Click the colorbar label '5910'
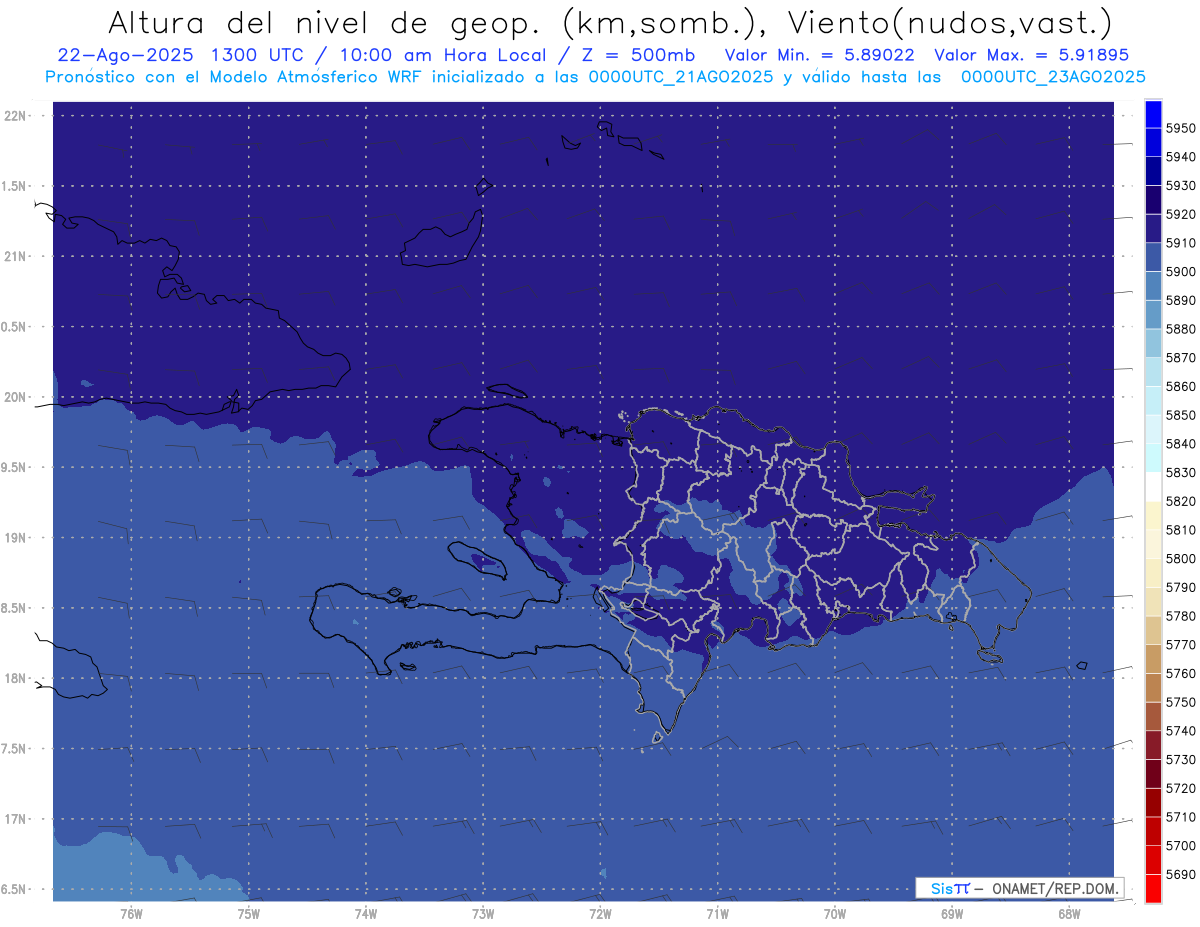Image resolution: width=1200 pixels, height=927 pixels. pos(1180,243)
